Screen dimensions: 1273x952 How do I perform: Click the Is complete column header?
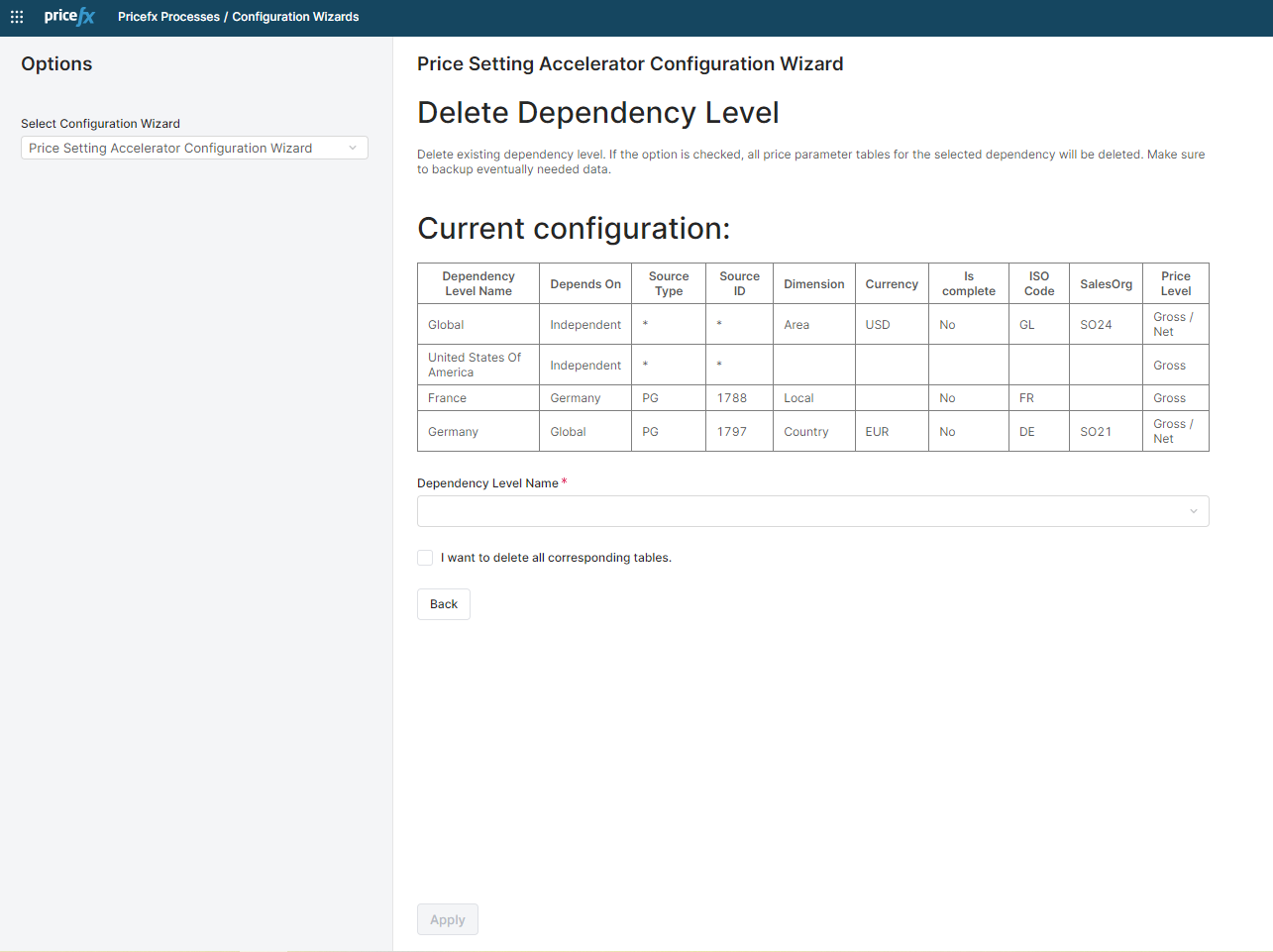click(x=968, y=283)
